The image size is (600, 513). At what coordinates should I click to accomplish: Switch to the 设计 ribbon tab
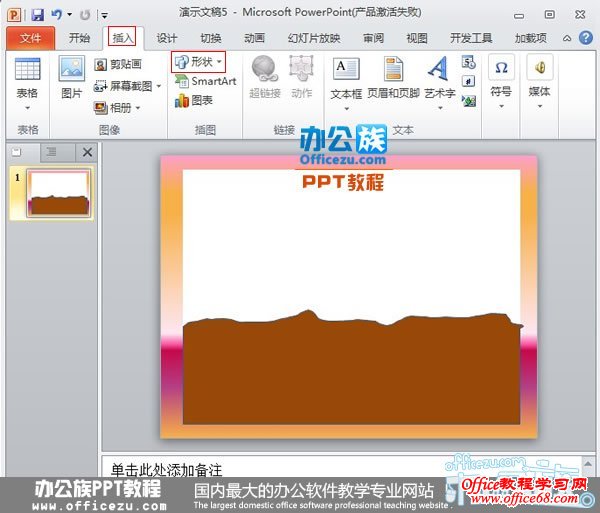pos(167,38)
